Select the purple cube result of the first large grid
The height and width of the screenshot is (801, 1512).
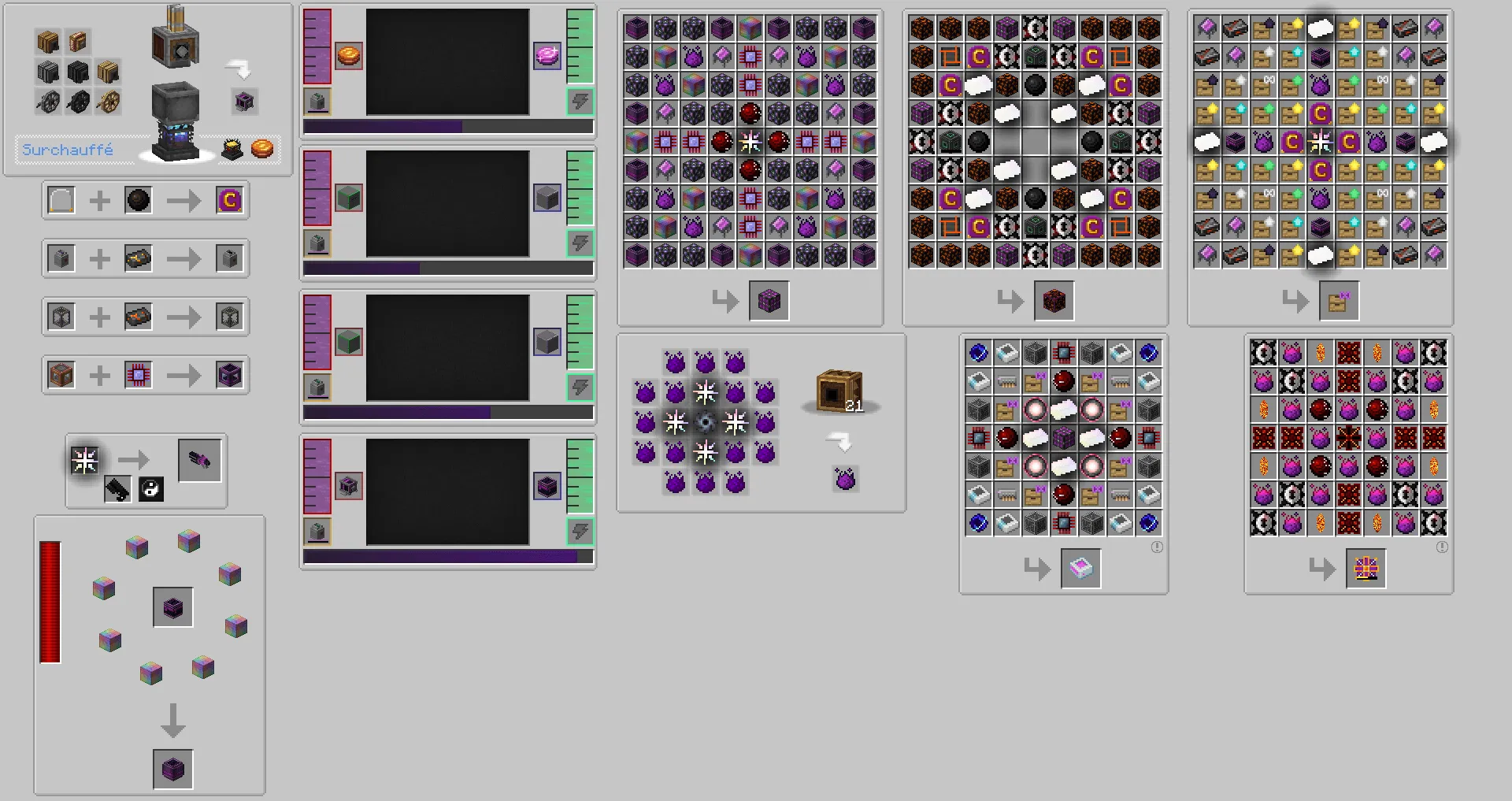point(769,301)
